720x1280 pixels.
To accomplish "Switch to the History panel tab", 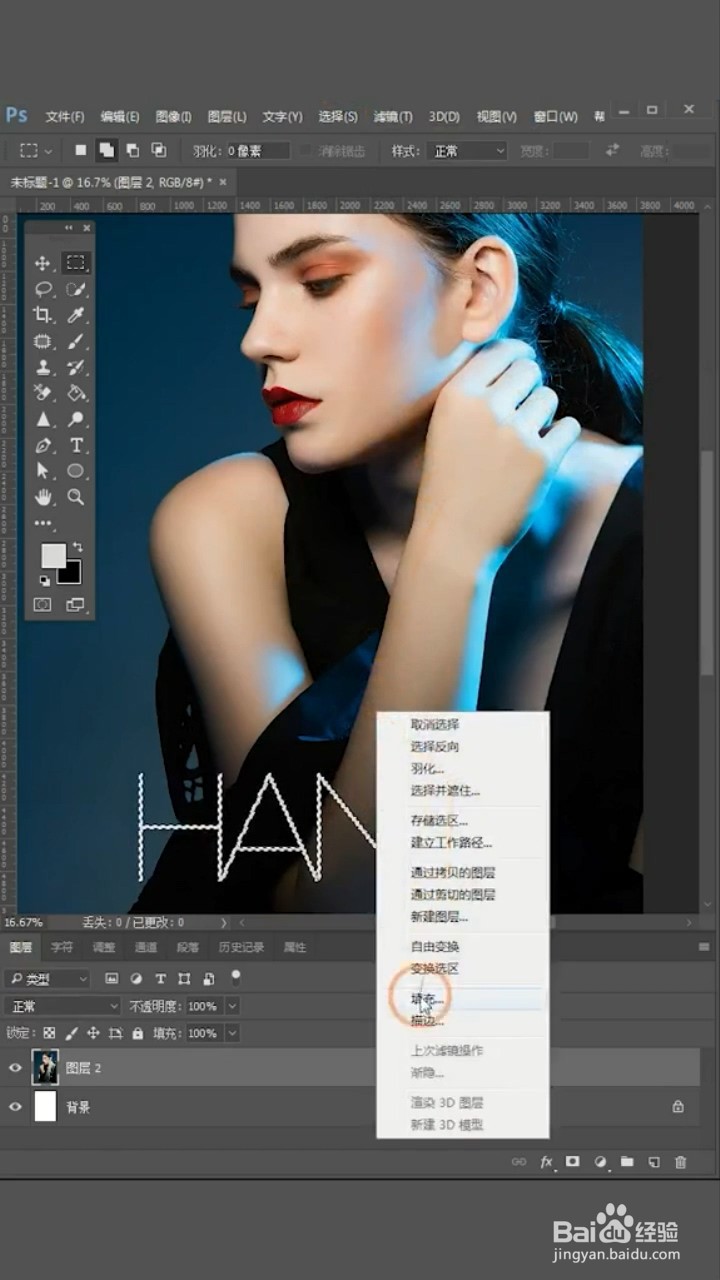I will [240, 947].
